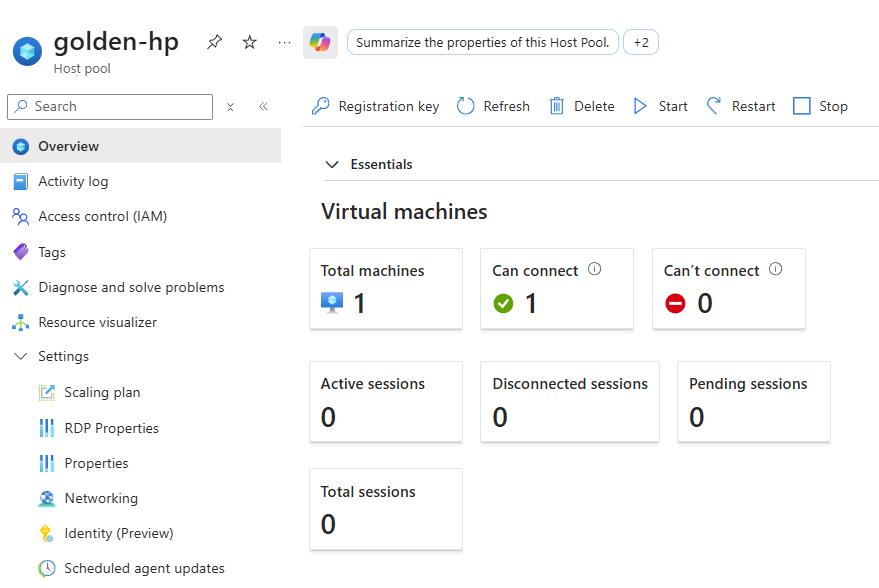This screenshot has height=588, width=879.
Task: Click the Stop button in toolbar
Action: point(820,106)
